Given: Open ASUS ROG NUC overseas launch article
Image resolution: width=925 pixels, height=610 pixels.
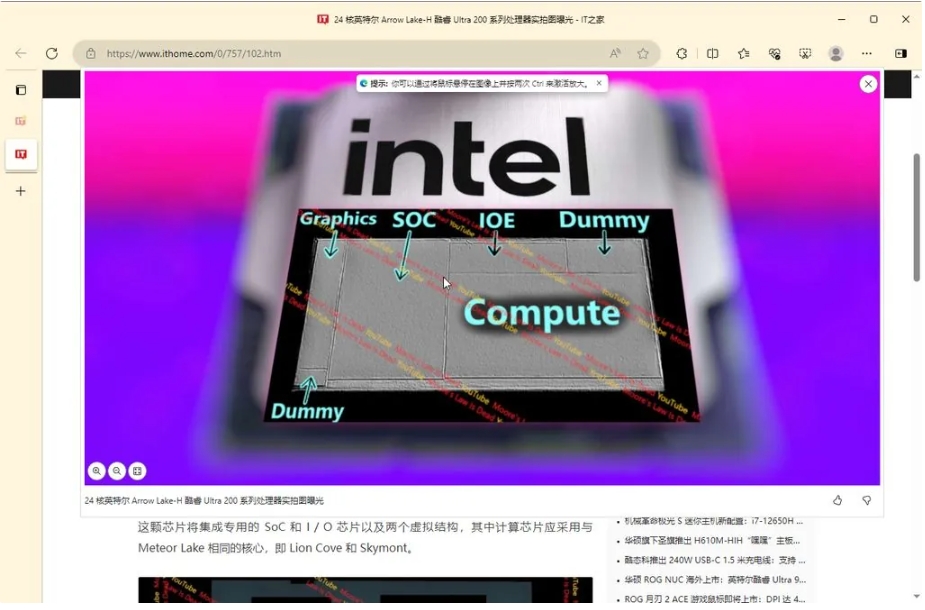Looking at the screenshot, I should click(717, 581).
